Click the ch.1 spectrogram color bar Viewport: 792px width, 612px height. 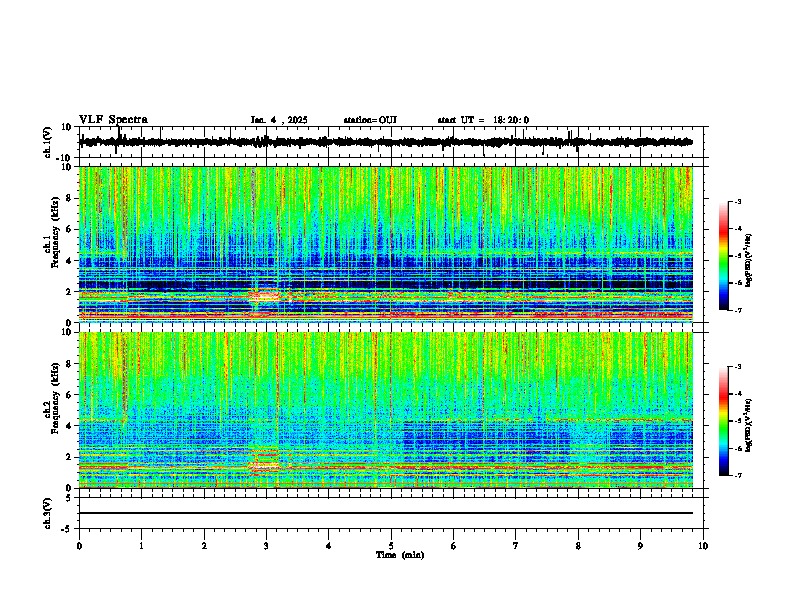(723, 256)
